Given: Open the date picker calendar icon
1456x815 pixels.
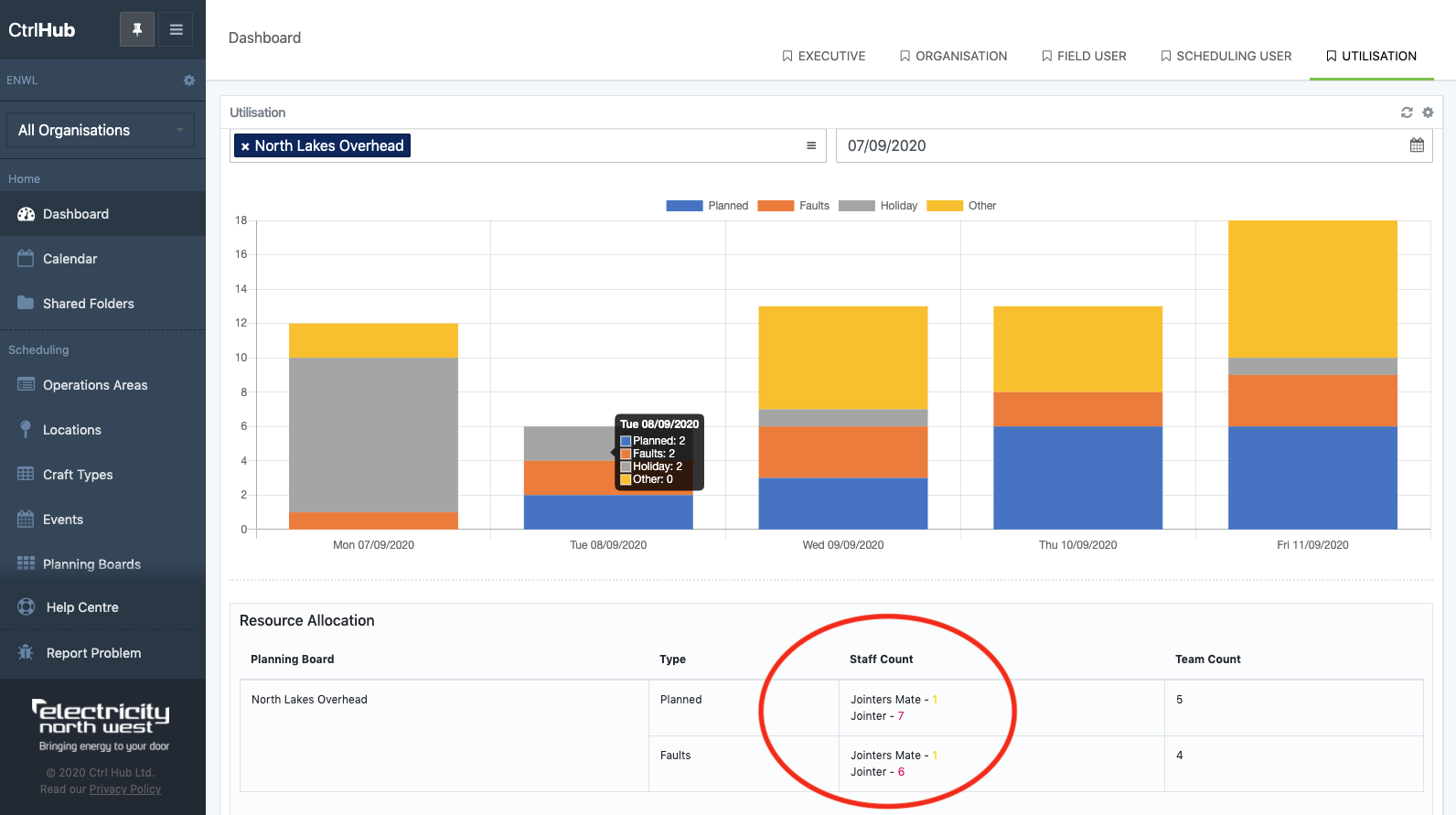Looking at the screenshot, I should coord(1417,145).
